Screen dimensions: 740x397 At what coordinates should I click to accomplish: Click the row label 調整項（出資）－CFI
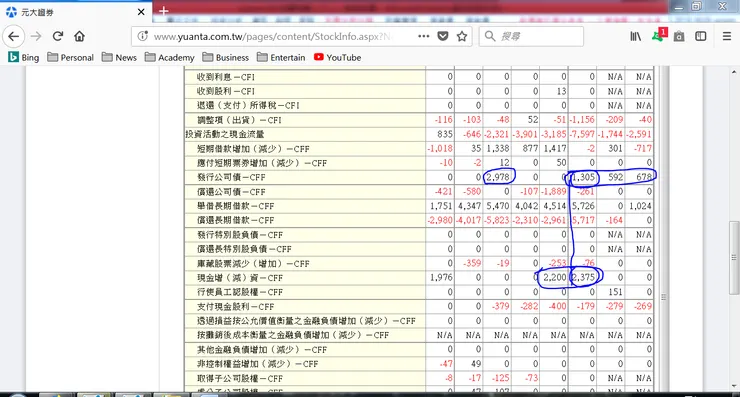coord(239,120)
